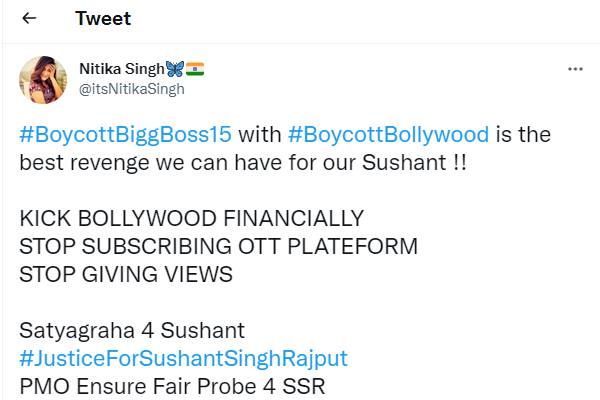Click the line STOP GIVING VIEWS
This screenshot has width=600, height=400.
click(x=126, y=273)
